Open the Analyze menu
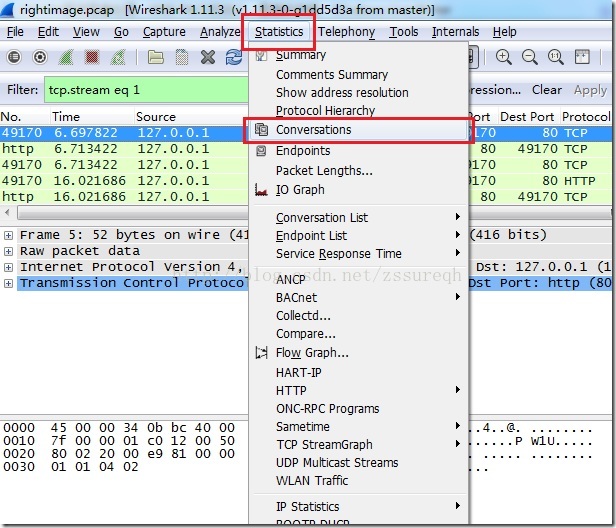This screenshot has width=616, height=528. coord(220,32)
